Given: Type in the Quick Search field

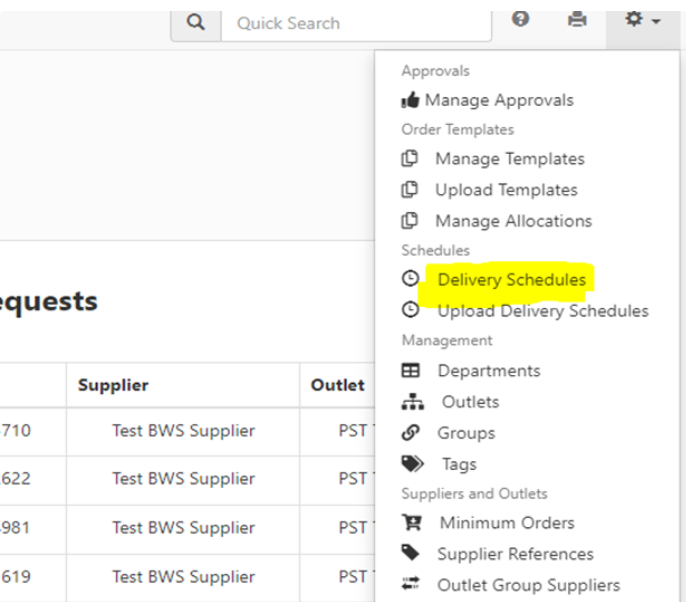Looking at the screenshot, I should coord(360,23).
